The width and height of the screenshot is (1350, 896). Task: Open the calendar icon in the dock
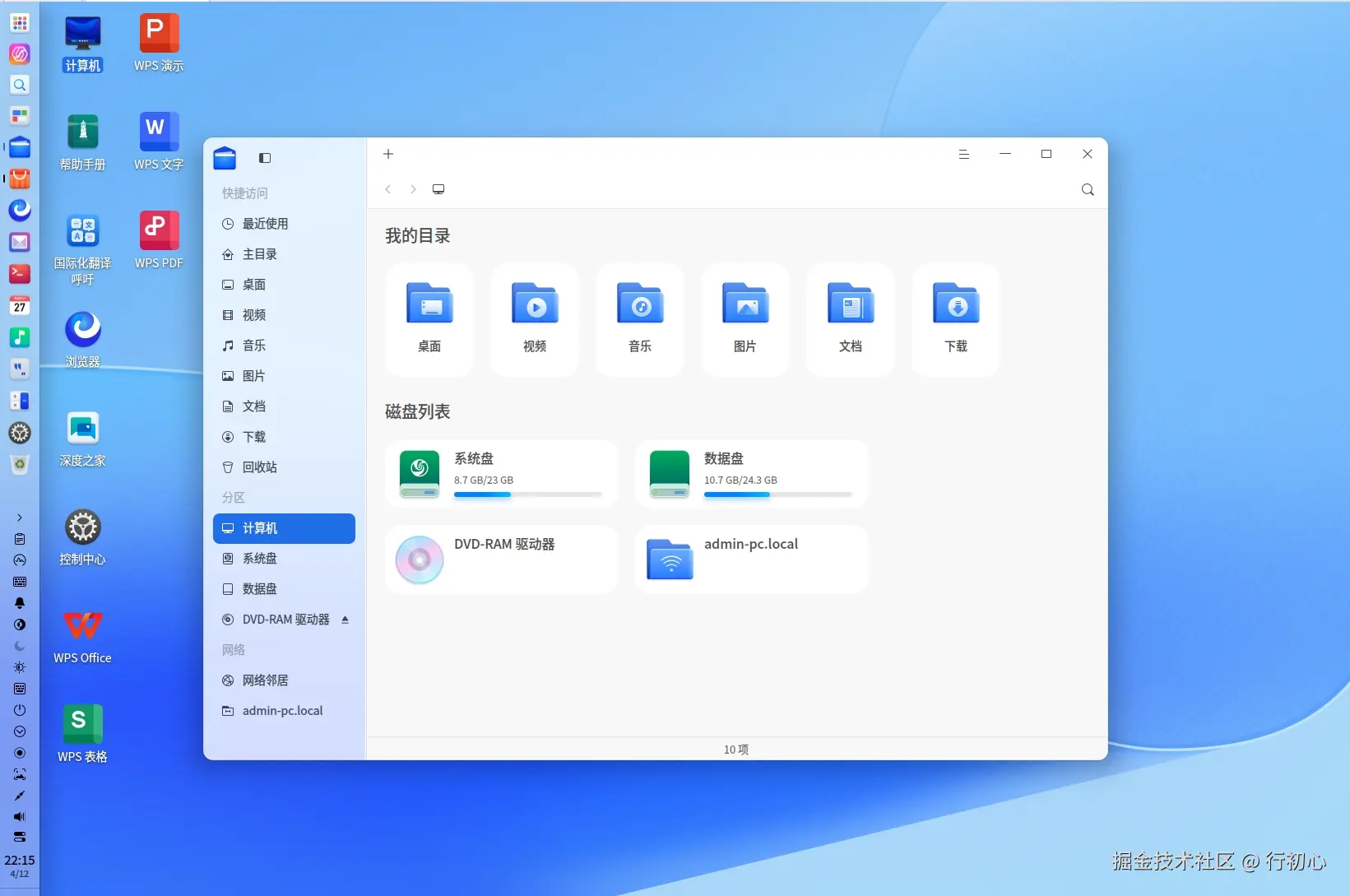[20, 305]
